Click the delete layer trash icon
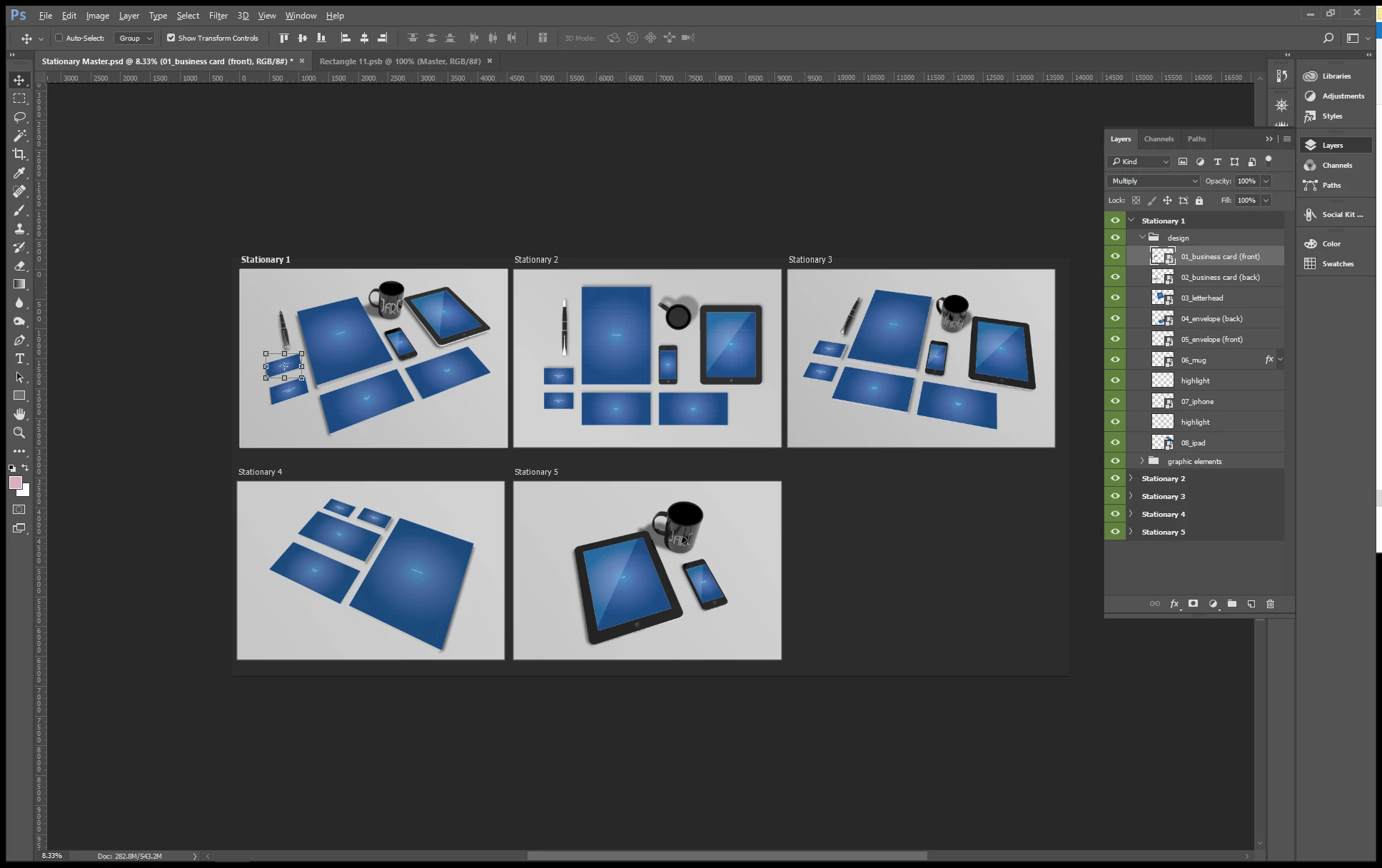1382x868 pixels. coord(1270,604)
